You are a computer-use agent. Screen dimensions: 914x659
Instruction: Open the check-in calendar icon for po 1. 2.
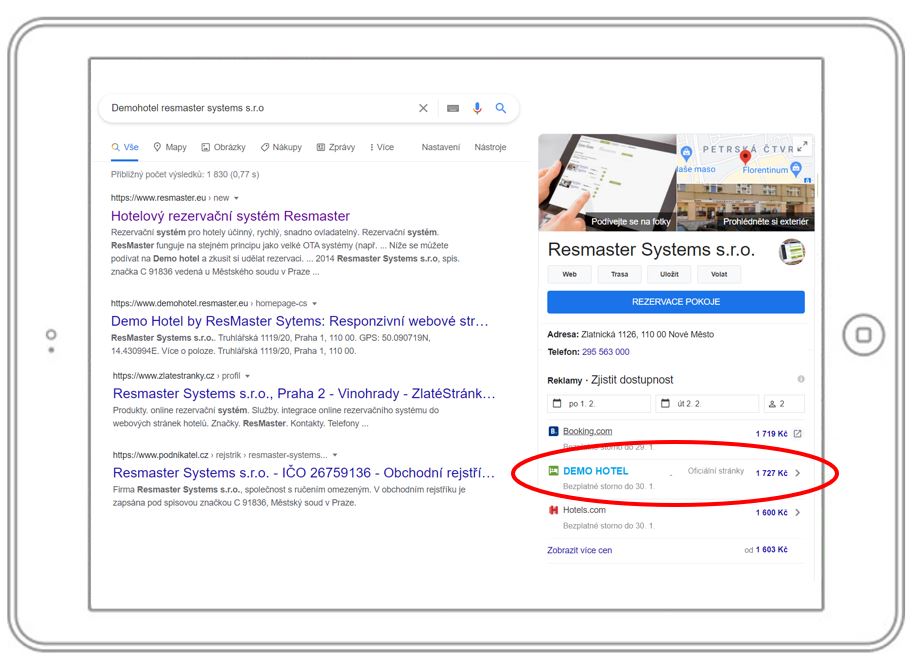[557, 403]
